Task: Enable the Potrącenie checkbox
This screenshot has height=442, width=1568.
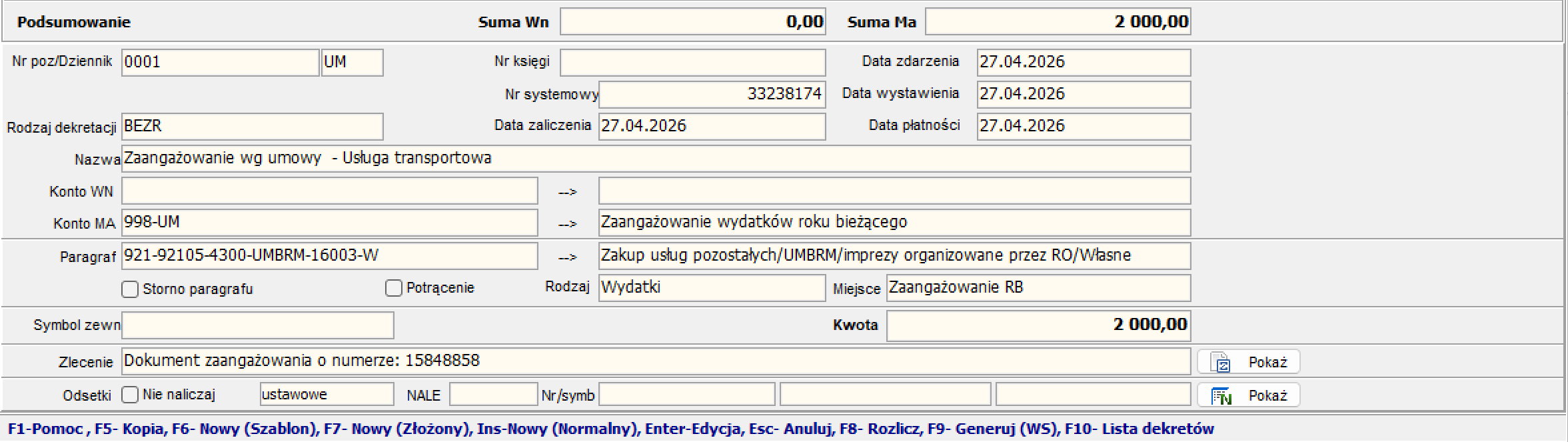Action: tap(394, 288)
